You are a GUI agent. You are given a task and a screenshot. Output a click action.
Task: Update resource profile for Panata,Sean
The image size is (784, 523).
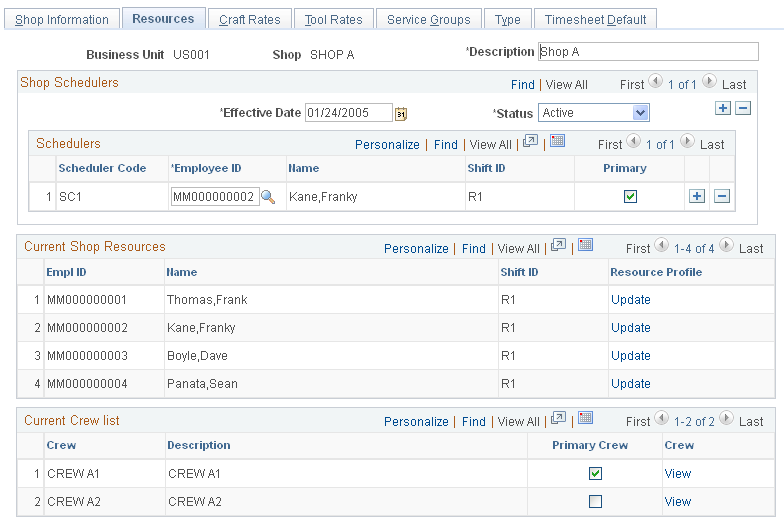click(630, 384)
